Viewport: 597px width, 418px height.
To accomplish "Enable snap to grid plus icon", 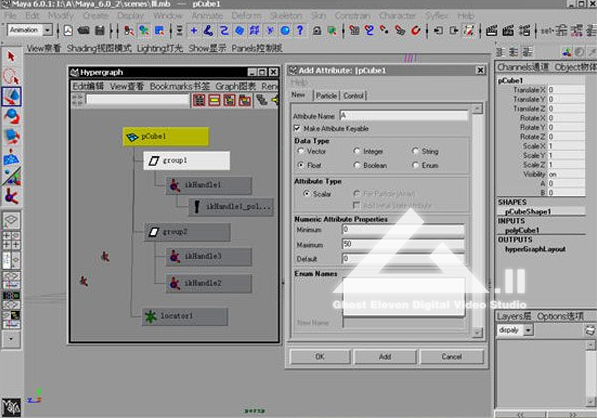I will [193, 30].
